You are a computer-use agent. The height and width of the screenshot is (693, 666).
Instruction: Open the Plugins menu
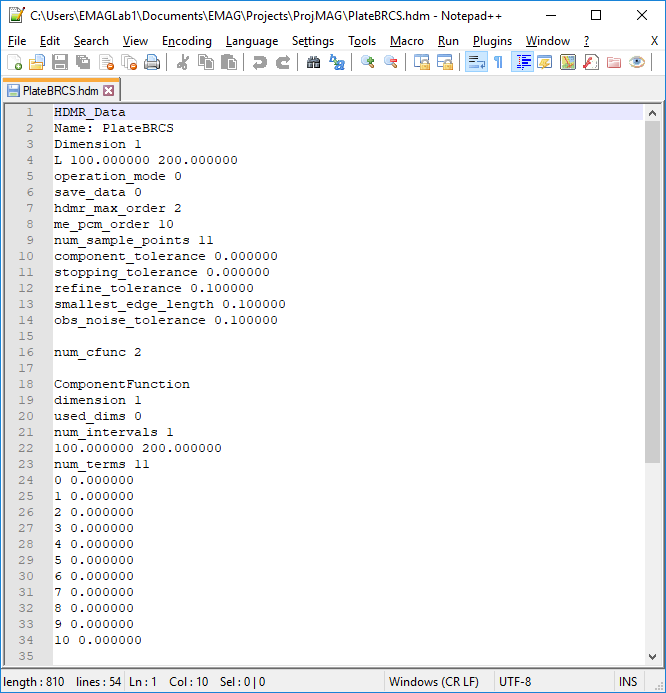pos(492,41)
